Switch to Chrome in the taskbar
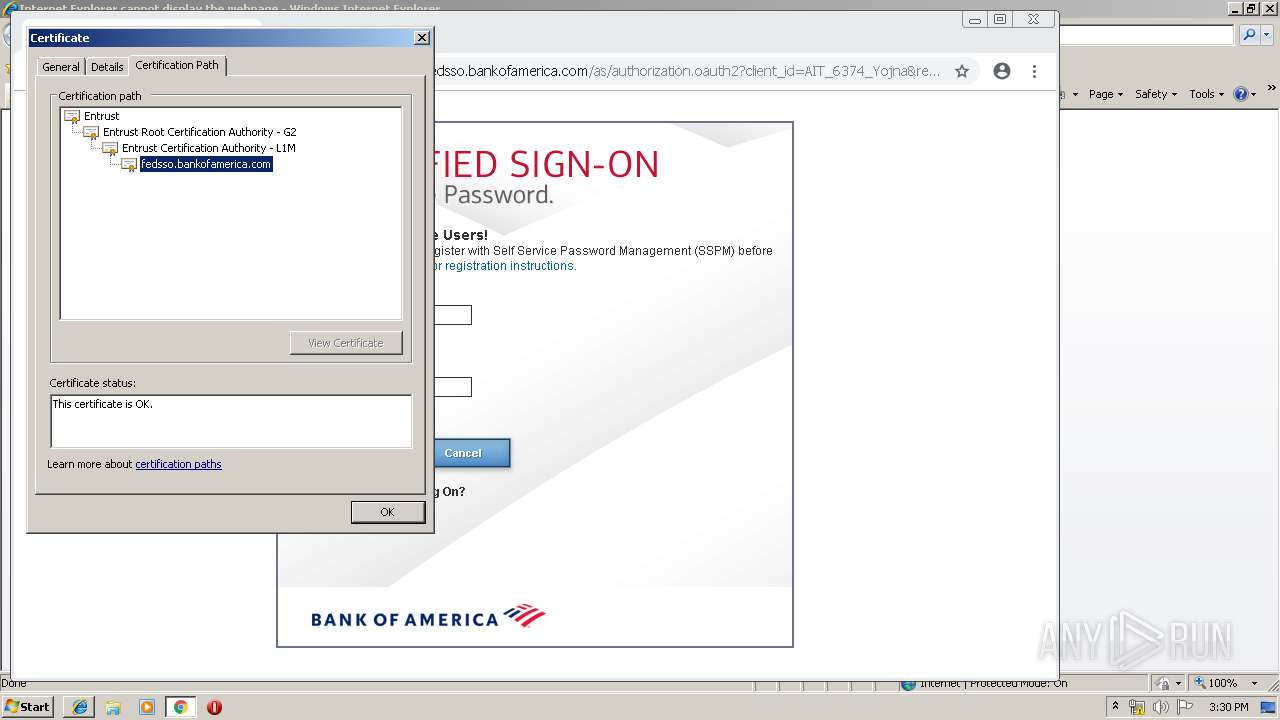Screen dimensions: 1280x720 181,707
